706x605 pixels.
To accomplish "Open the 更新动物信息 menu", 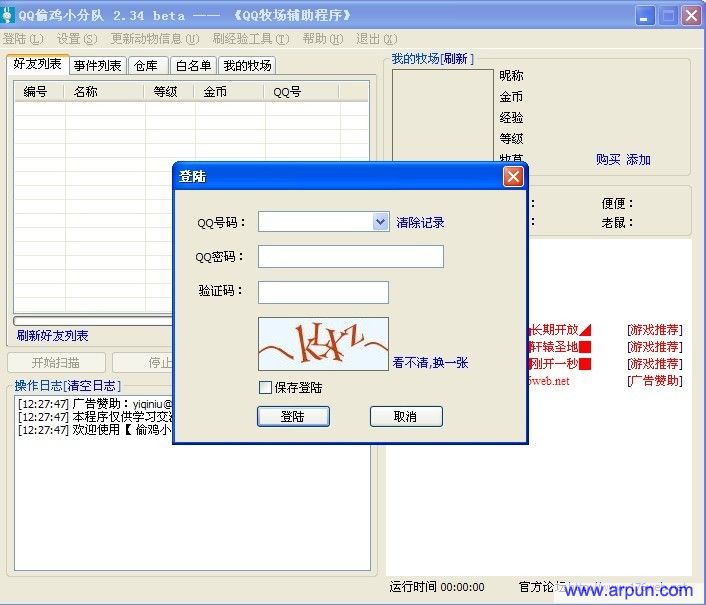I will click(155, 39).
